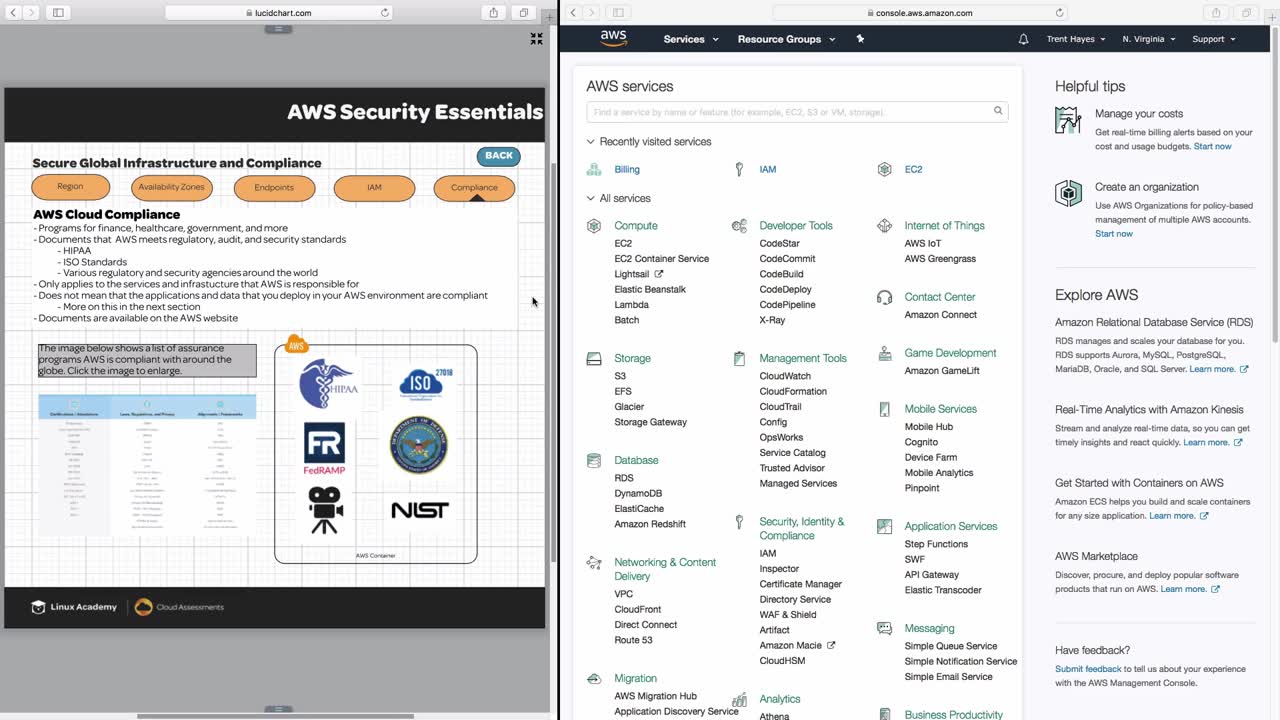Click the AWS logo in console header
This screenshot has height=720, width=1280.
pos(614,39)
